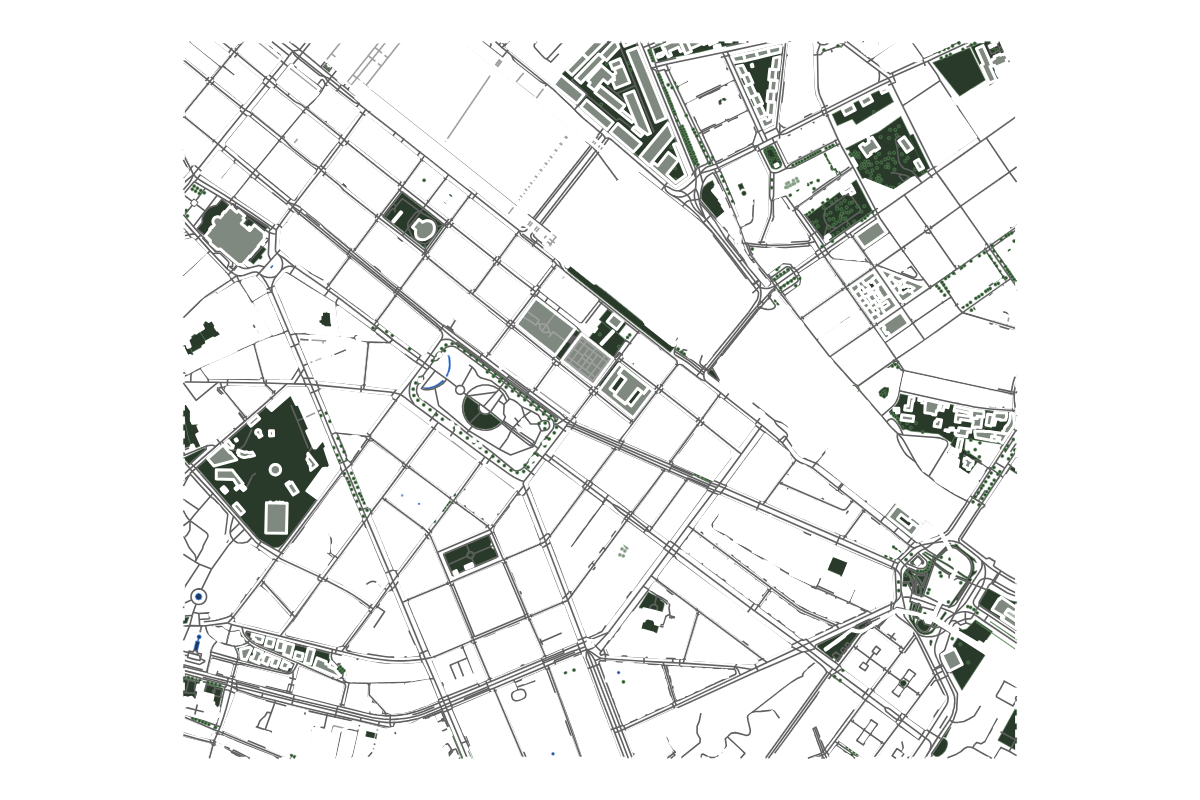Click the dark semicircle in the central park

click(482, 410)
